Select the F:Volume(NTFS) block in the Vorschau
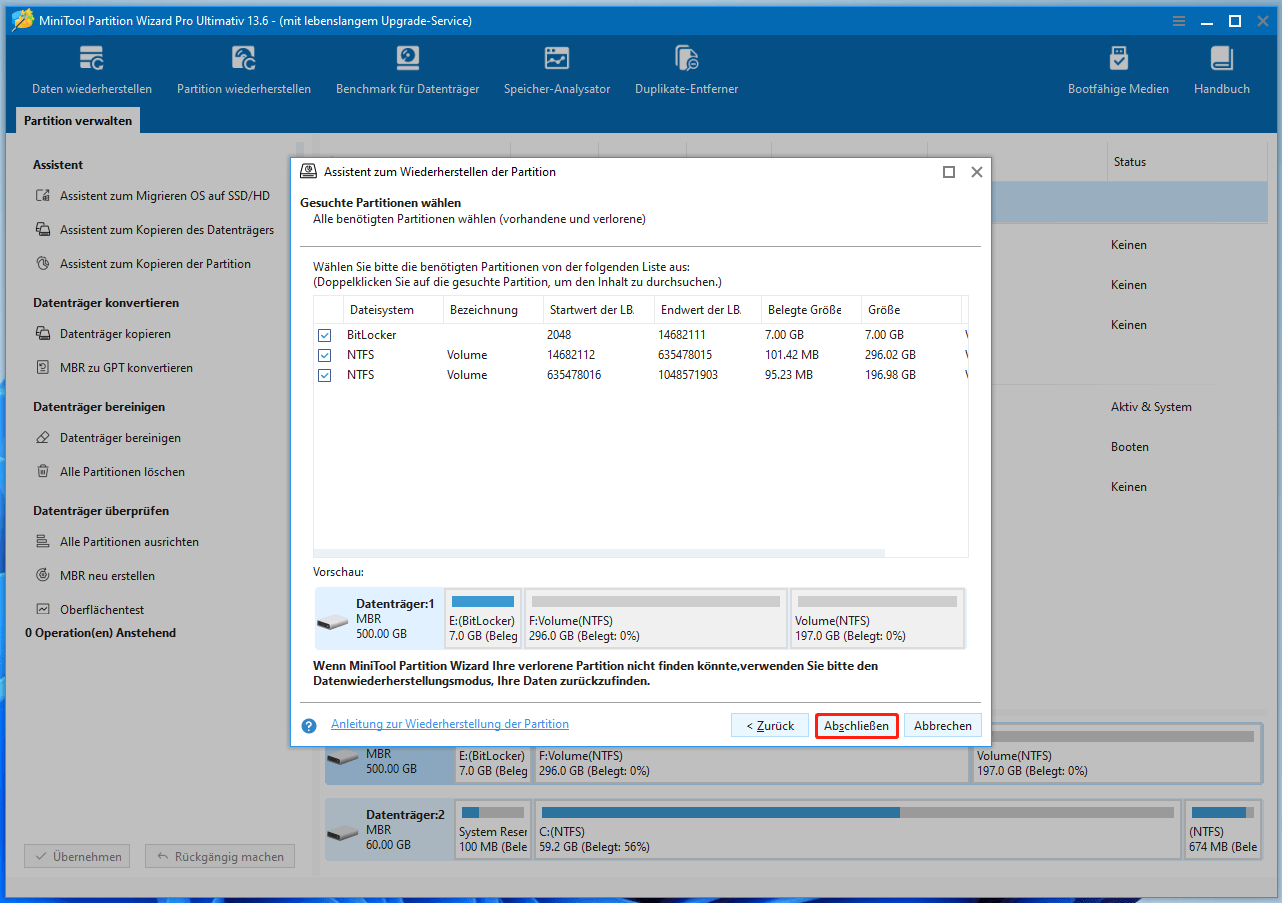Image resolution: width=1282 pixels, height=903 pixels. (655, 618)
